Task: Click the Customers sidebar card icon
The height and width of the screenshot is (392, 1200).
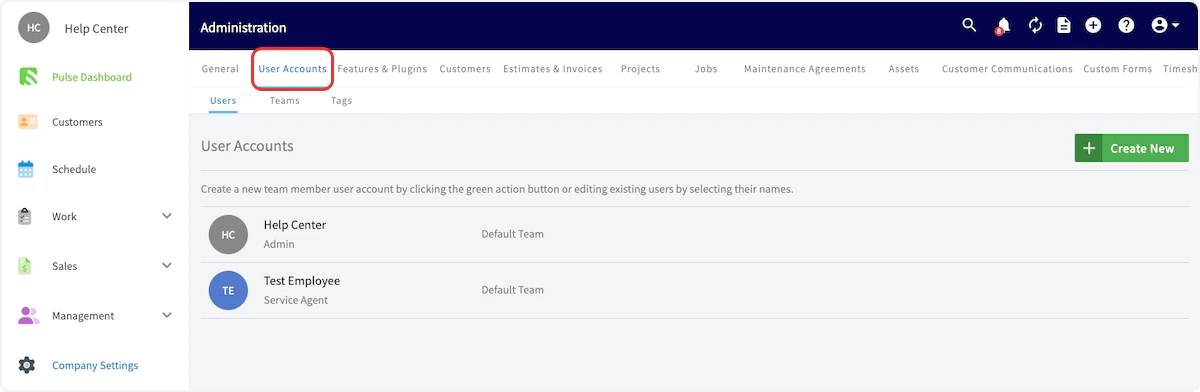Action: click(x=28, y=122)
